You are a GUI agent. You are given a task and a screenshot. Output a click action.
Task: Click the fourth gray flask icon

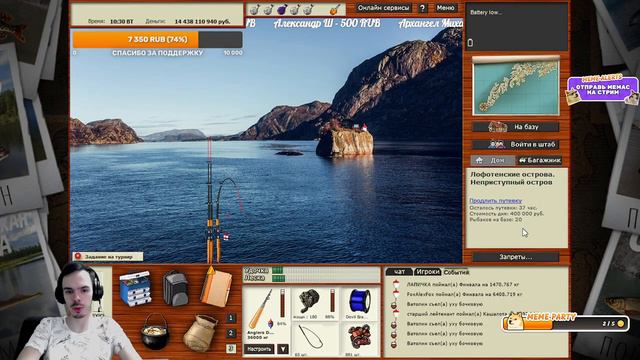295,9
